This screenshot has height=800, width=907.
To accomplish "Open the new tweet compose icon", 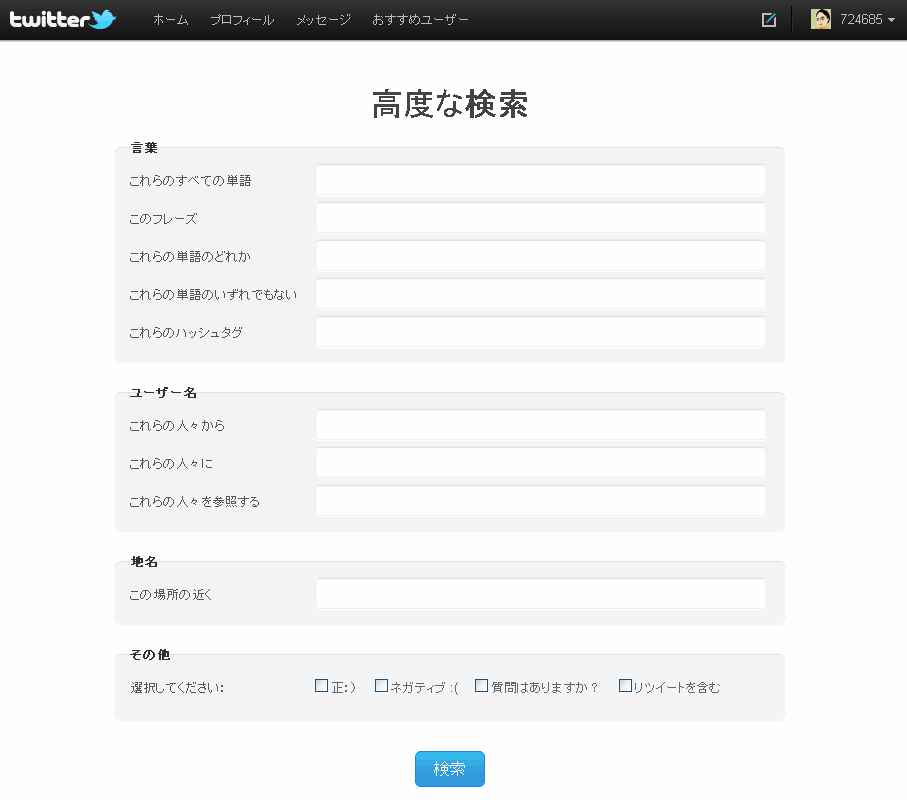I will (x=768, y=19).
